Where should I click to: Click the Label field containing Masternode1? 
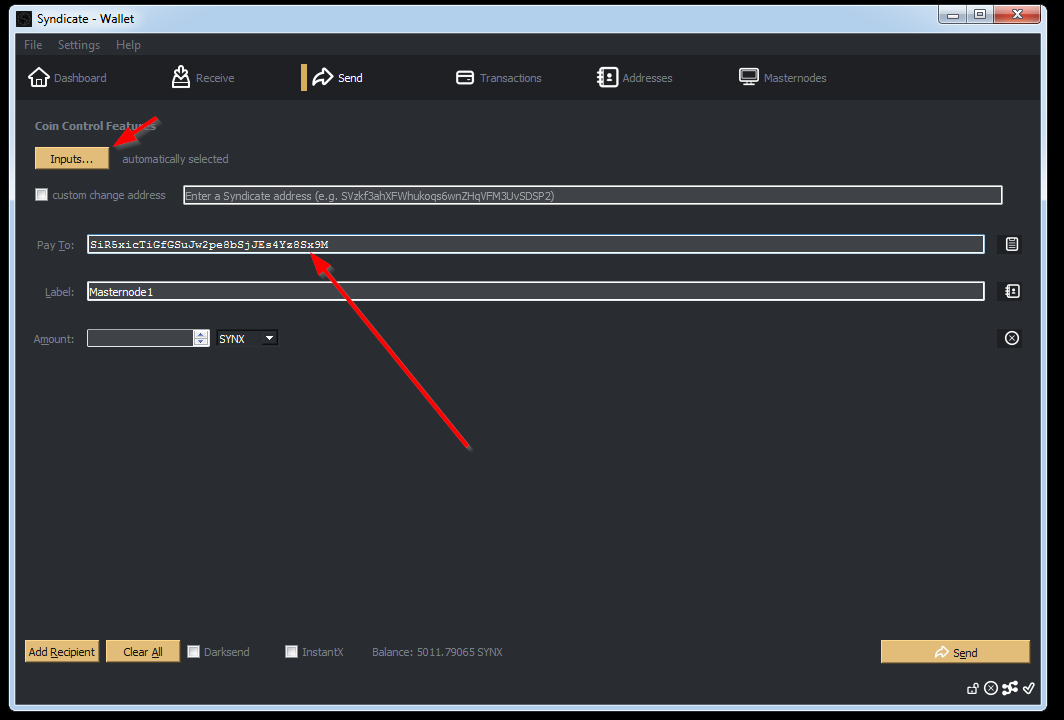(x=535, y=292)
